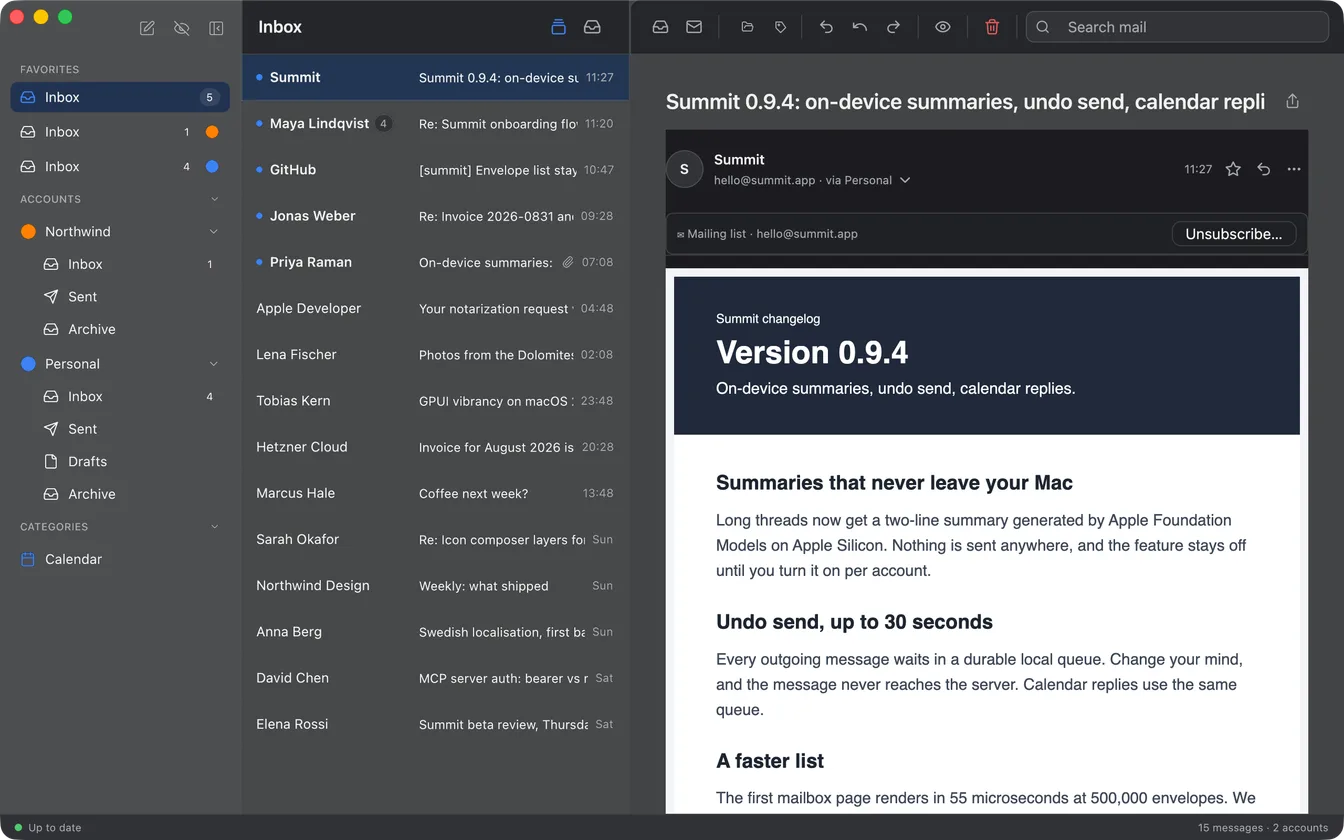The width and height of the screenshot is (1344, 840).
Task: Click the 'Up to date' status indicator
Action: pos(48,828)
